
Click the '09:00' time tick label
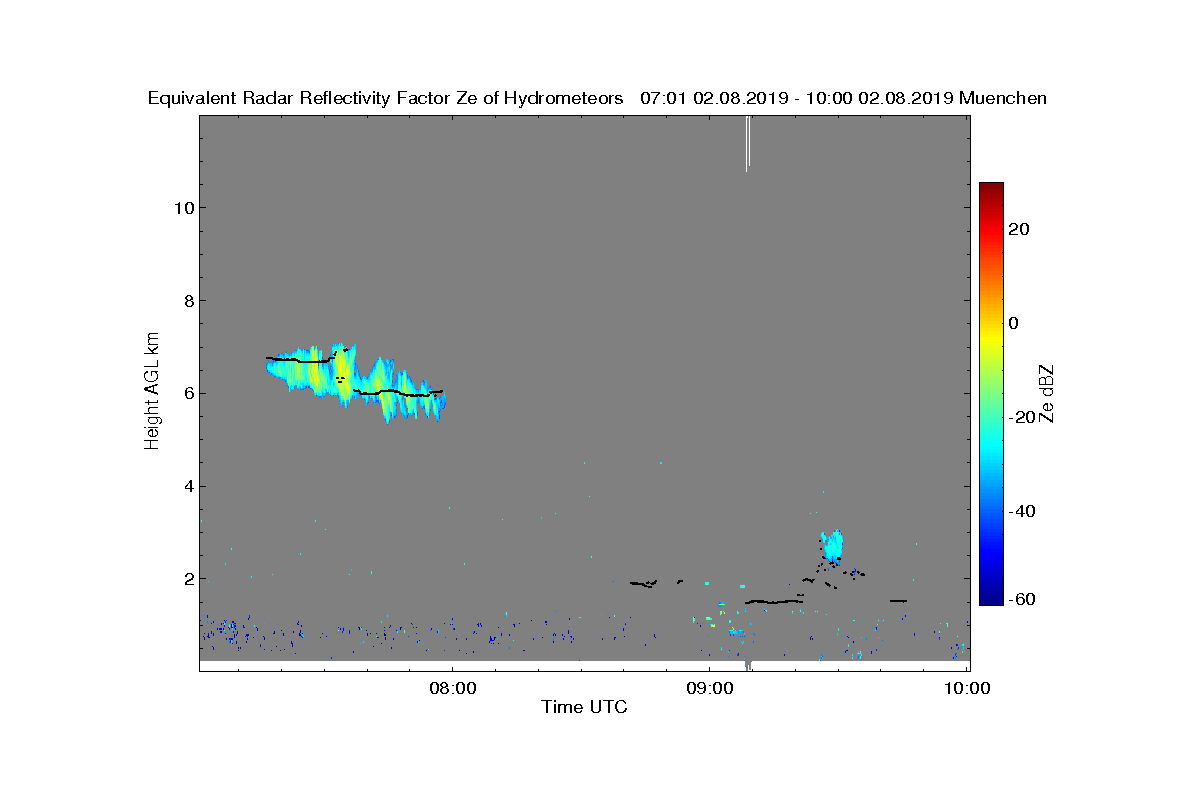pyautogui.click(x=710, y=687)
